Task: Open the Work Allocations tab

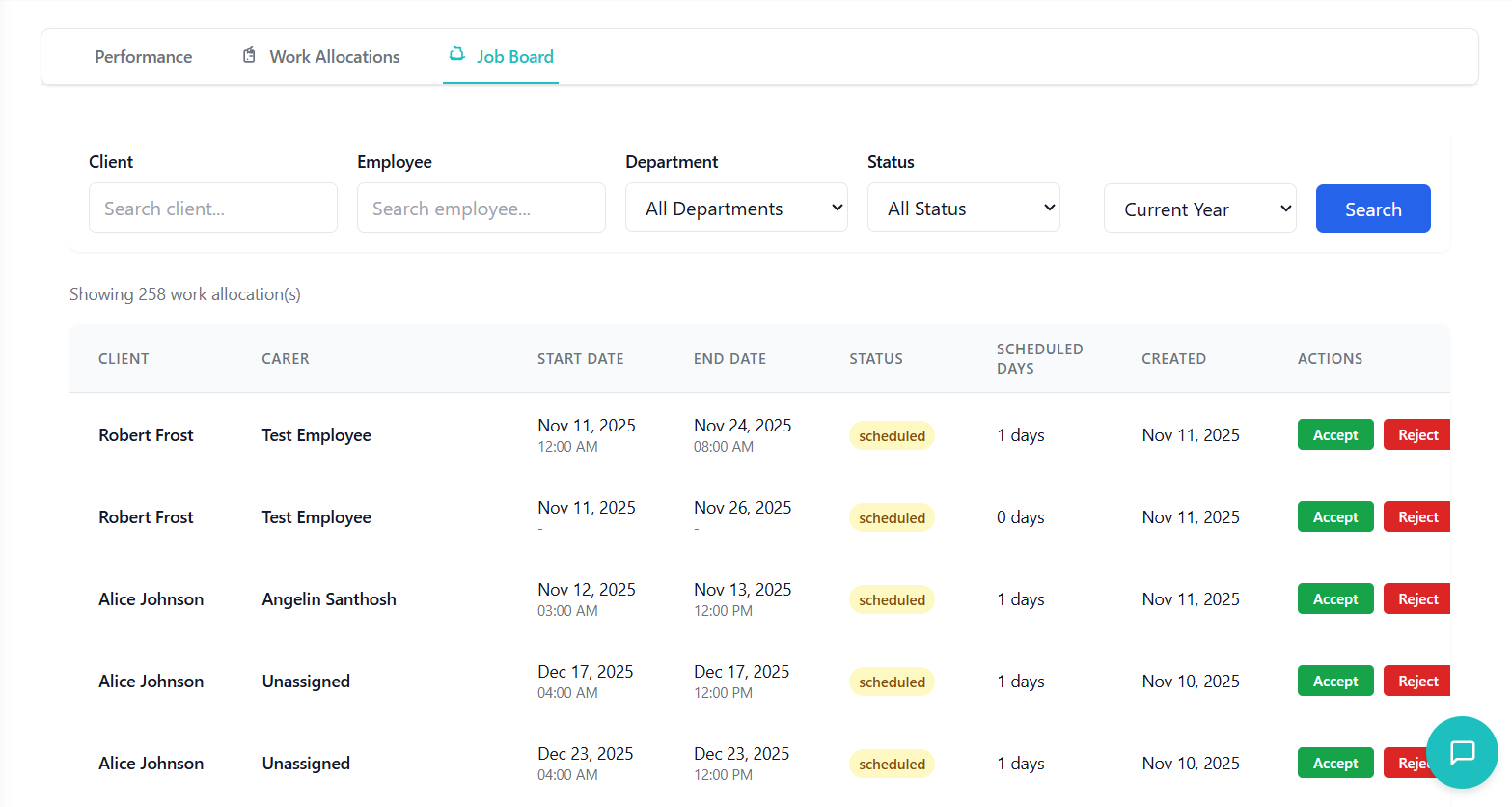Action: click(x=334, y=57)
